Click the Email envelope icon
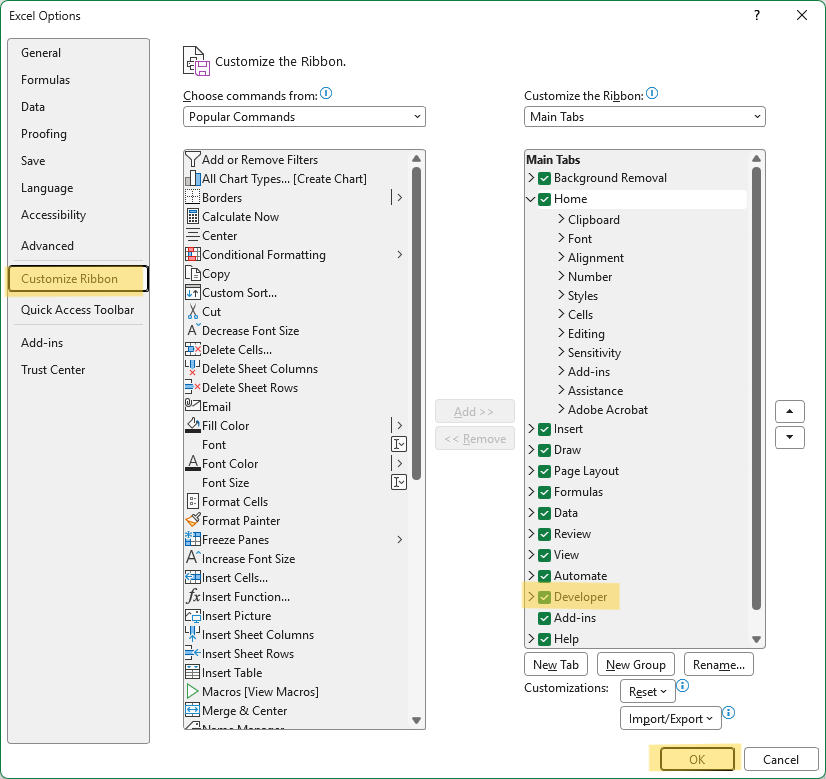Screen dimensions: 826x779 (x=193, y=407)
